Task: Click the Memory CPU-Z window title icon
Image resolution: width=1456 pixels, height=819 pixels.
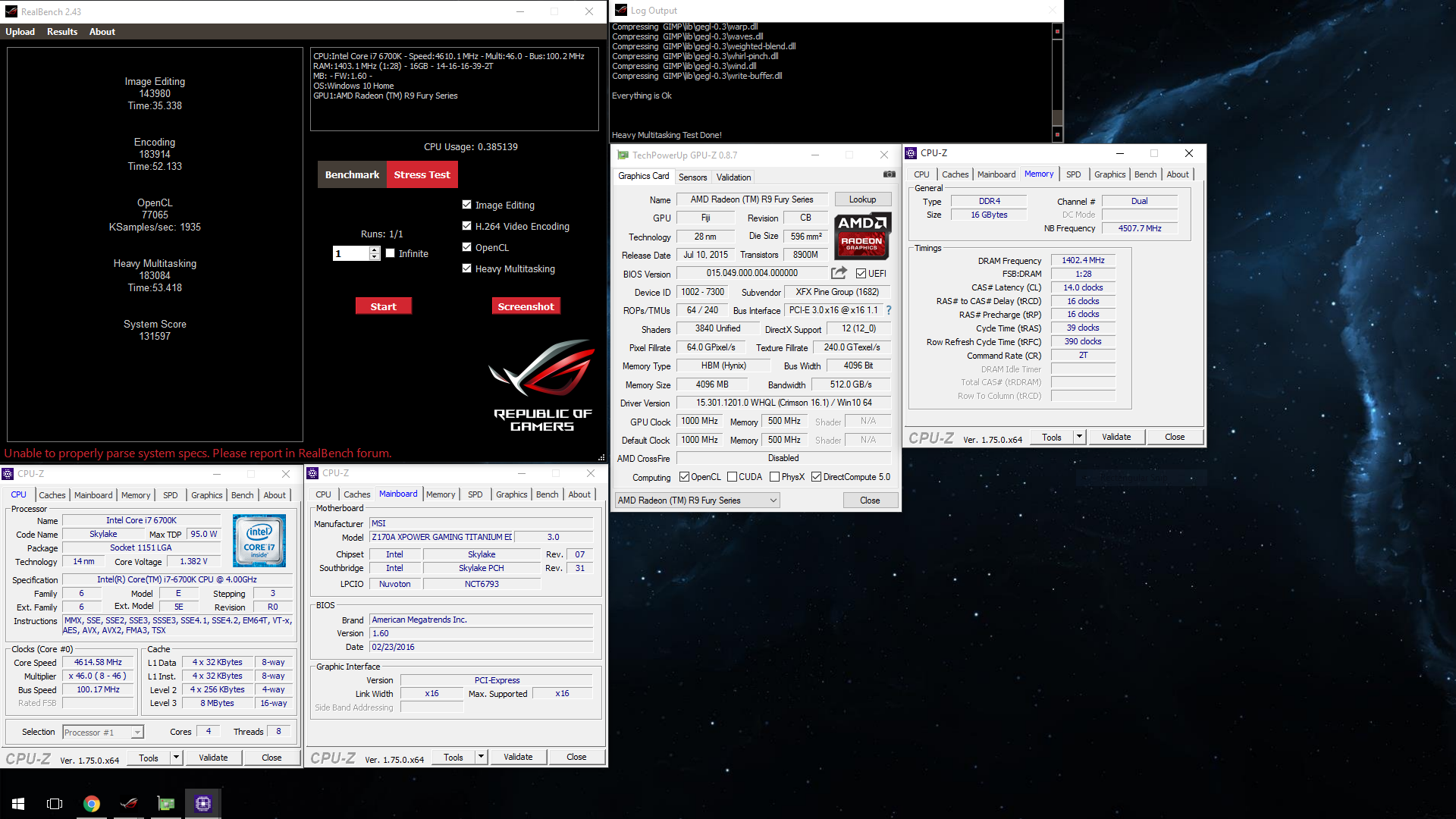Action: tap(911, 153)
